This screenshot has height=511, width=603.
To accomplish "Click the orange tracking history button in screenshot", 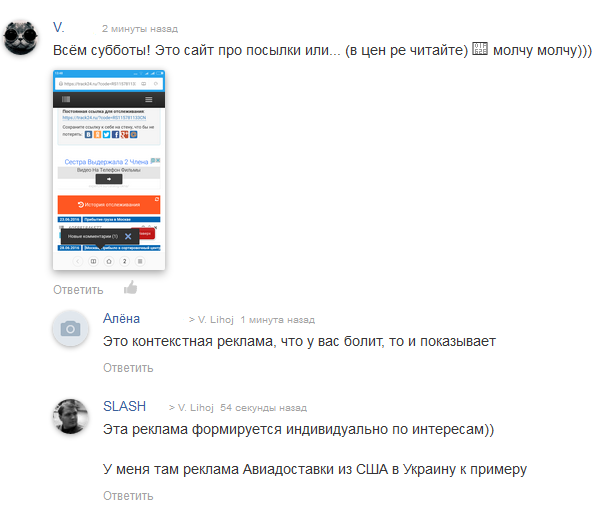I will point(109,205).
